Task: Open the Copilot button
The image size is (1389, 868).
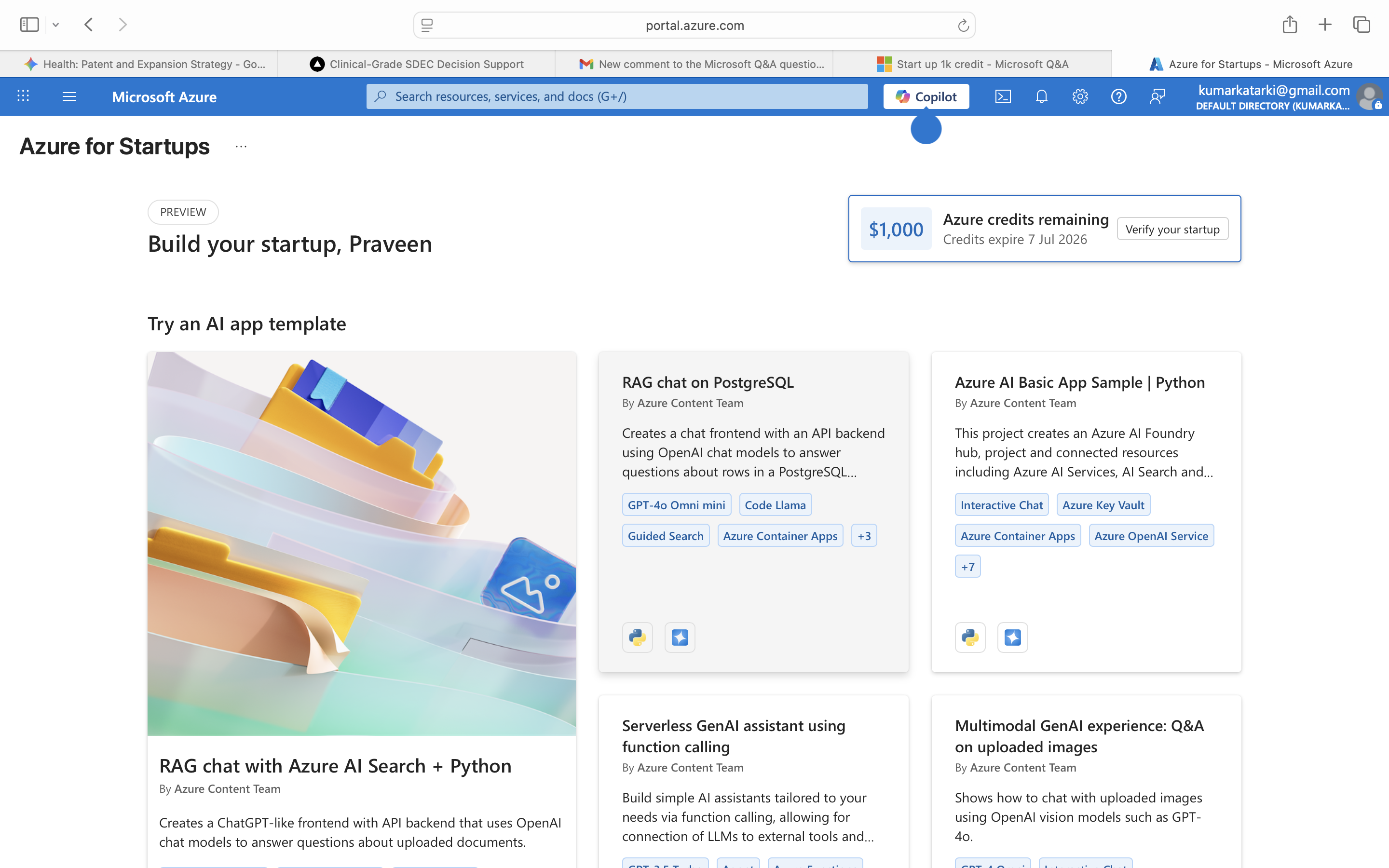Action: click(x=926, y=96)
